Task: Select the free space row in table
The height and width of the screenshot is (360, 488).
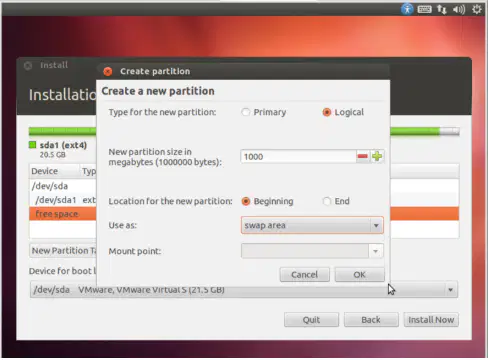Action: 244,214
